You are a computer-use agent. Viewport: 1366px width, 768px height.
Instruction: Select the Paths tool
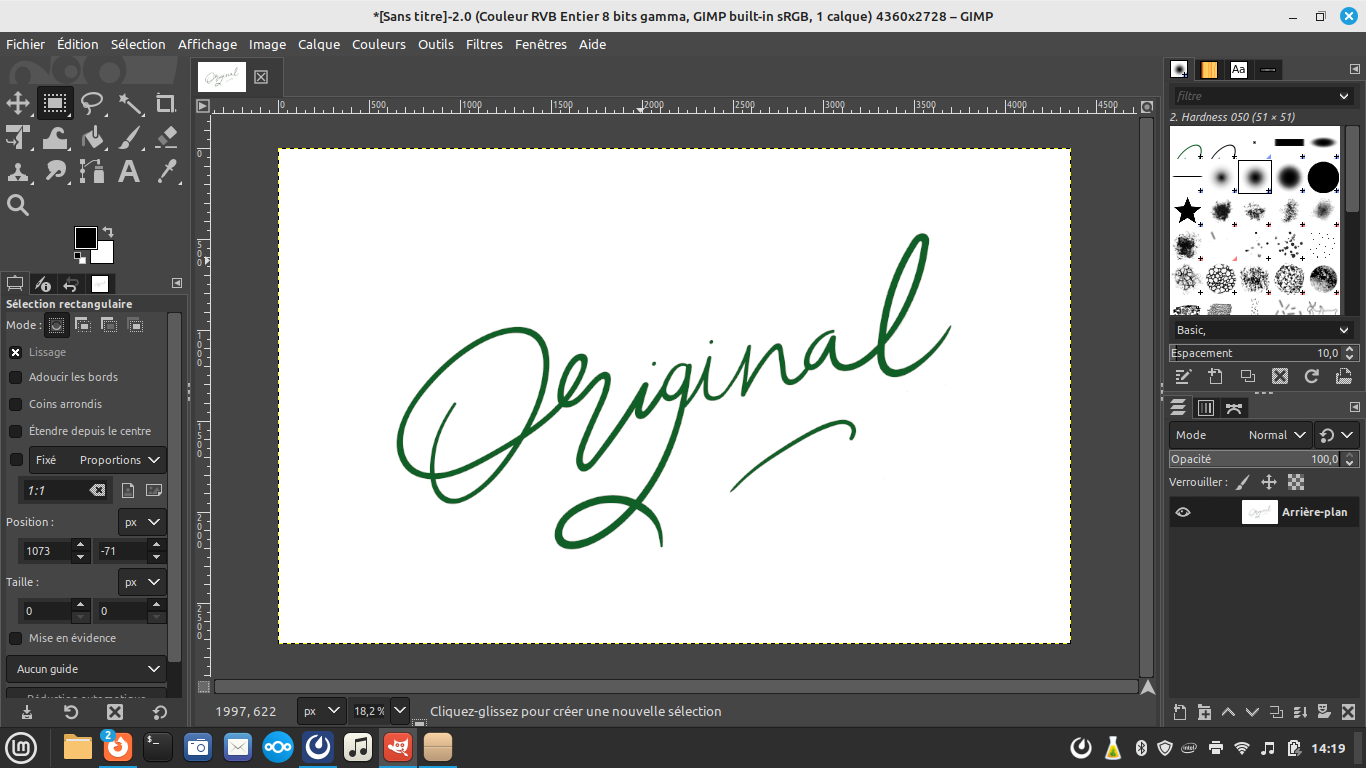(92, 171)
